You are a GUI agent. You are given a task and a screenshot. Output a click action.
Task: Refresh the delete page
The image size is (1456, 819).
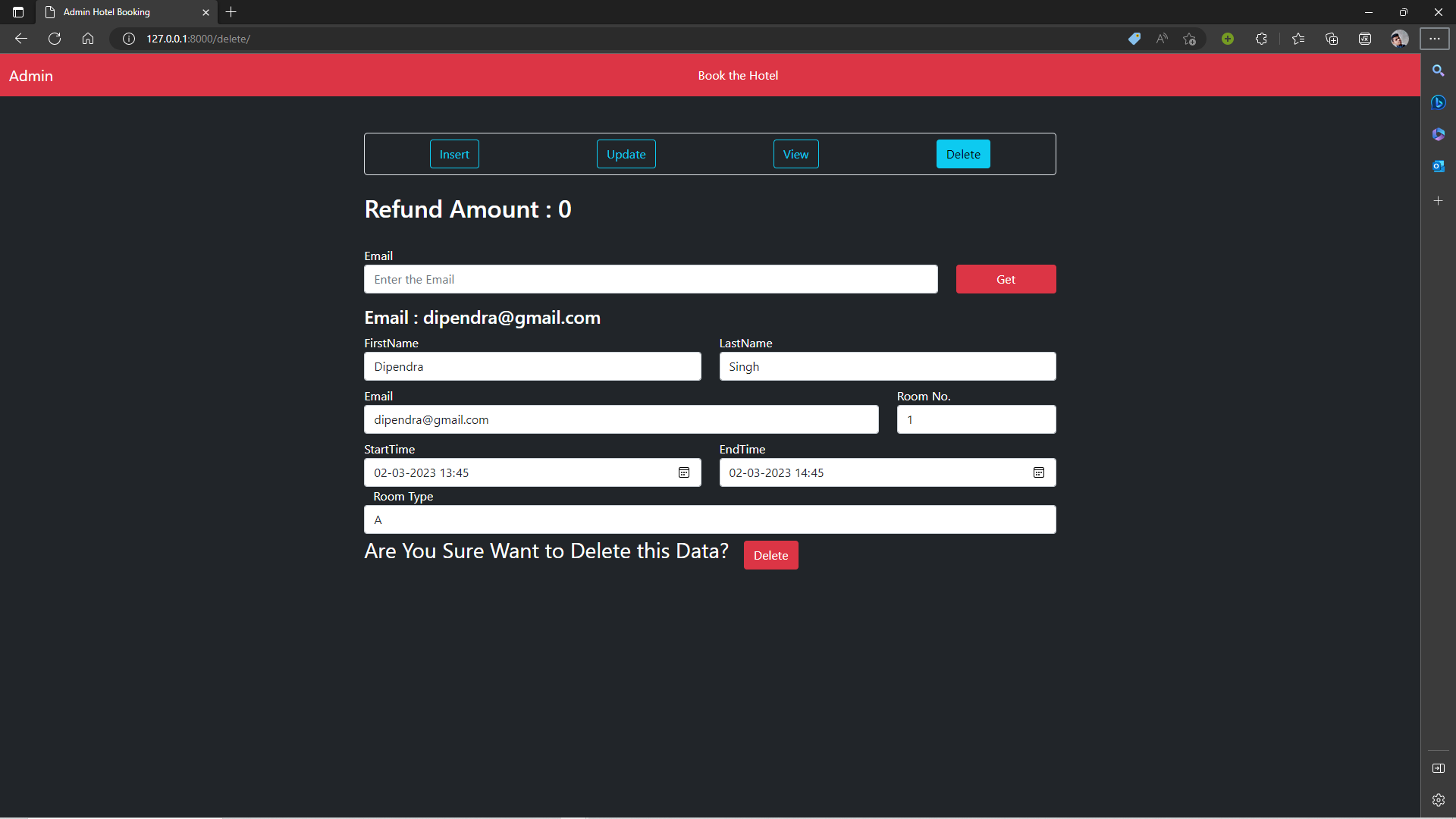point(54,38)
